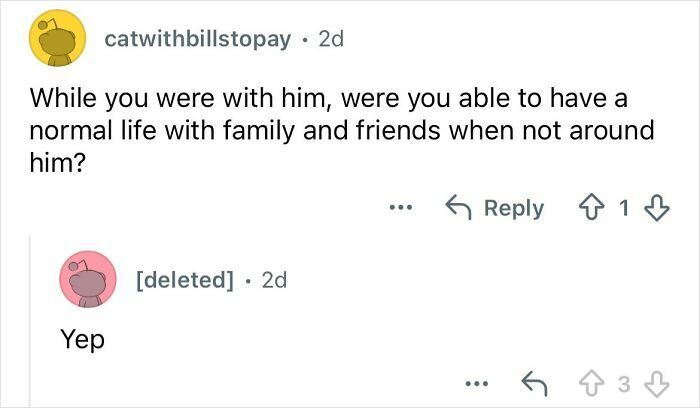Click the vote score of 3
Image resolution: width=700 pixels, height=408 pixels.
tap(624, 383)
